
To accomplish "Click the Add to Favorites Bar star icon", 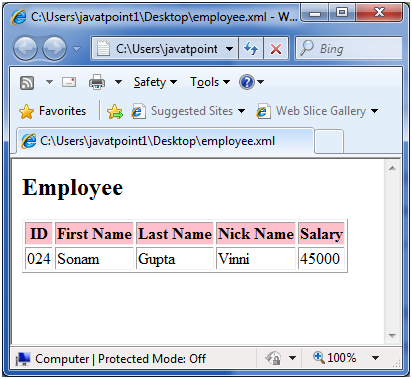I will [x=115, y=112].
